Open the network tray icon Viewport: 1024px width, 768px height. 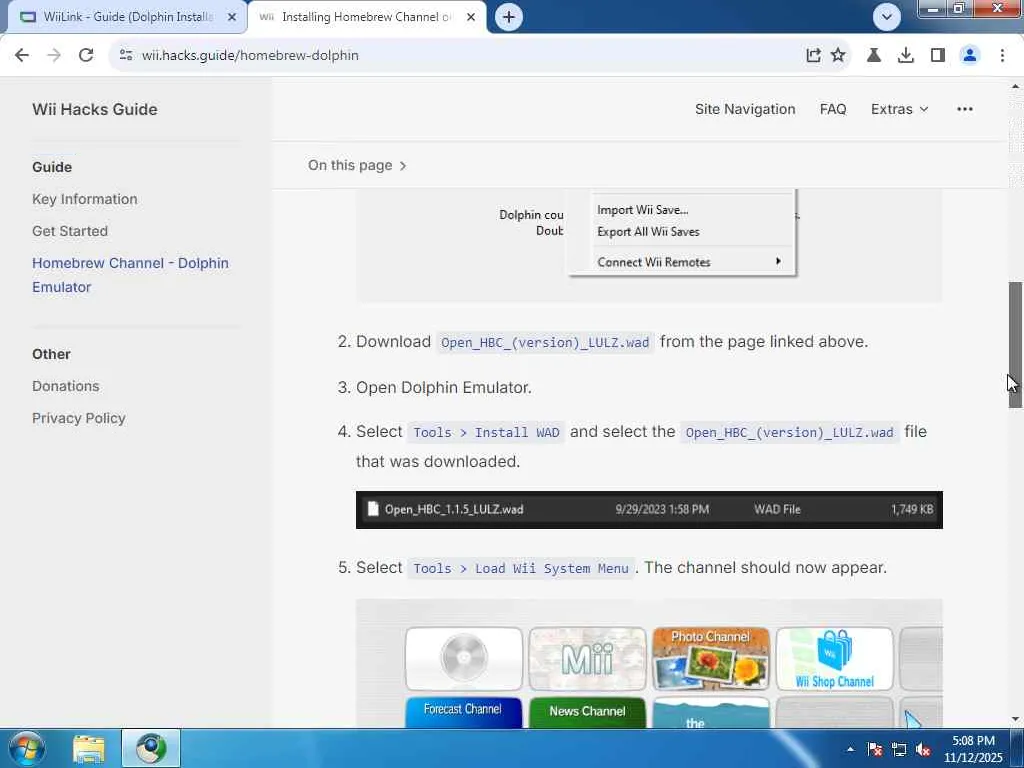(899, 749)
